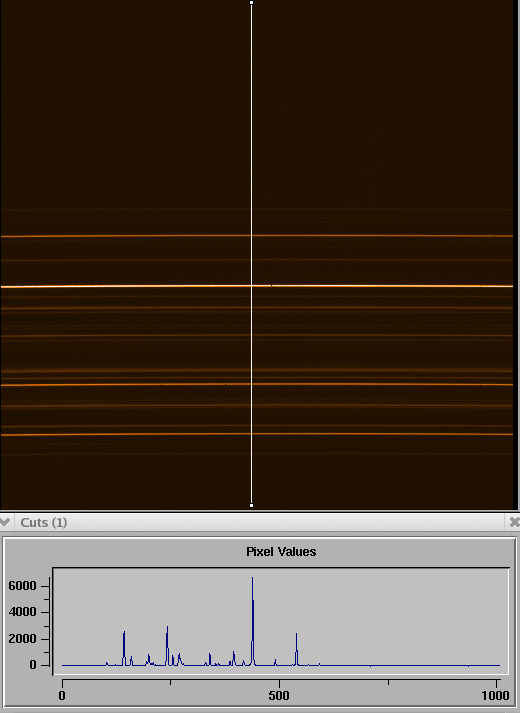Click the 500 label on the x-axis
The image size is (520, 713).
coord(279,695)
